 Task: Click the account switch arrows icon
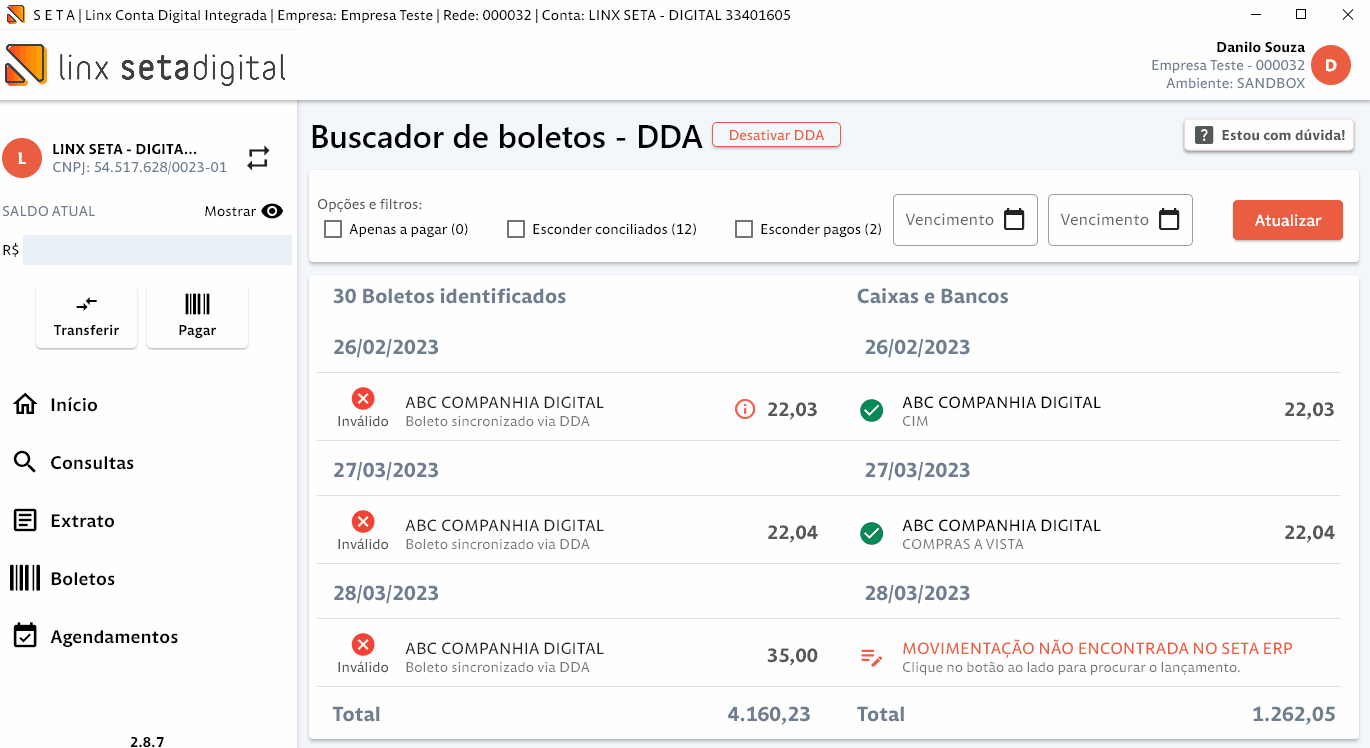click(258, 158)
